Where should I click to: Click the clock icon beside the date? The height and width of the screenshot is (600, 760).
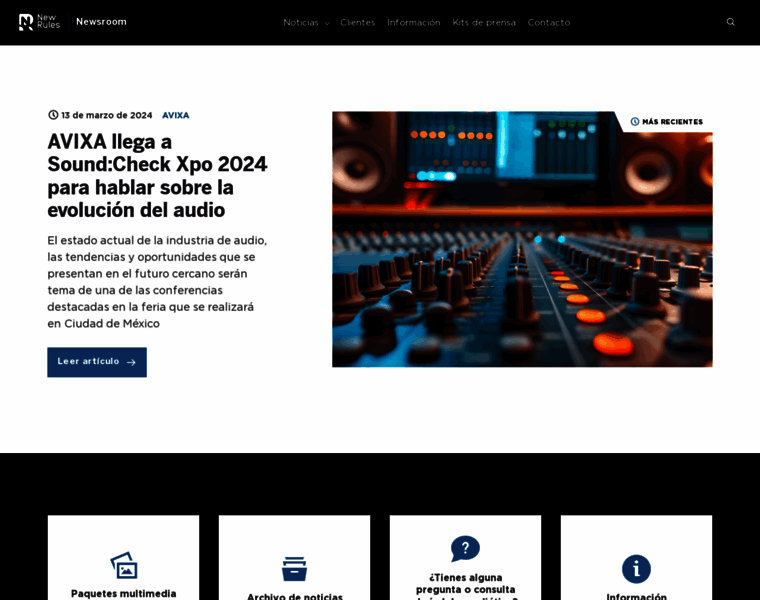53,115
